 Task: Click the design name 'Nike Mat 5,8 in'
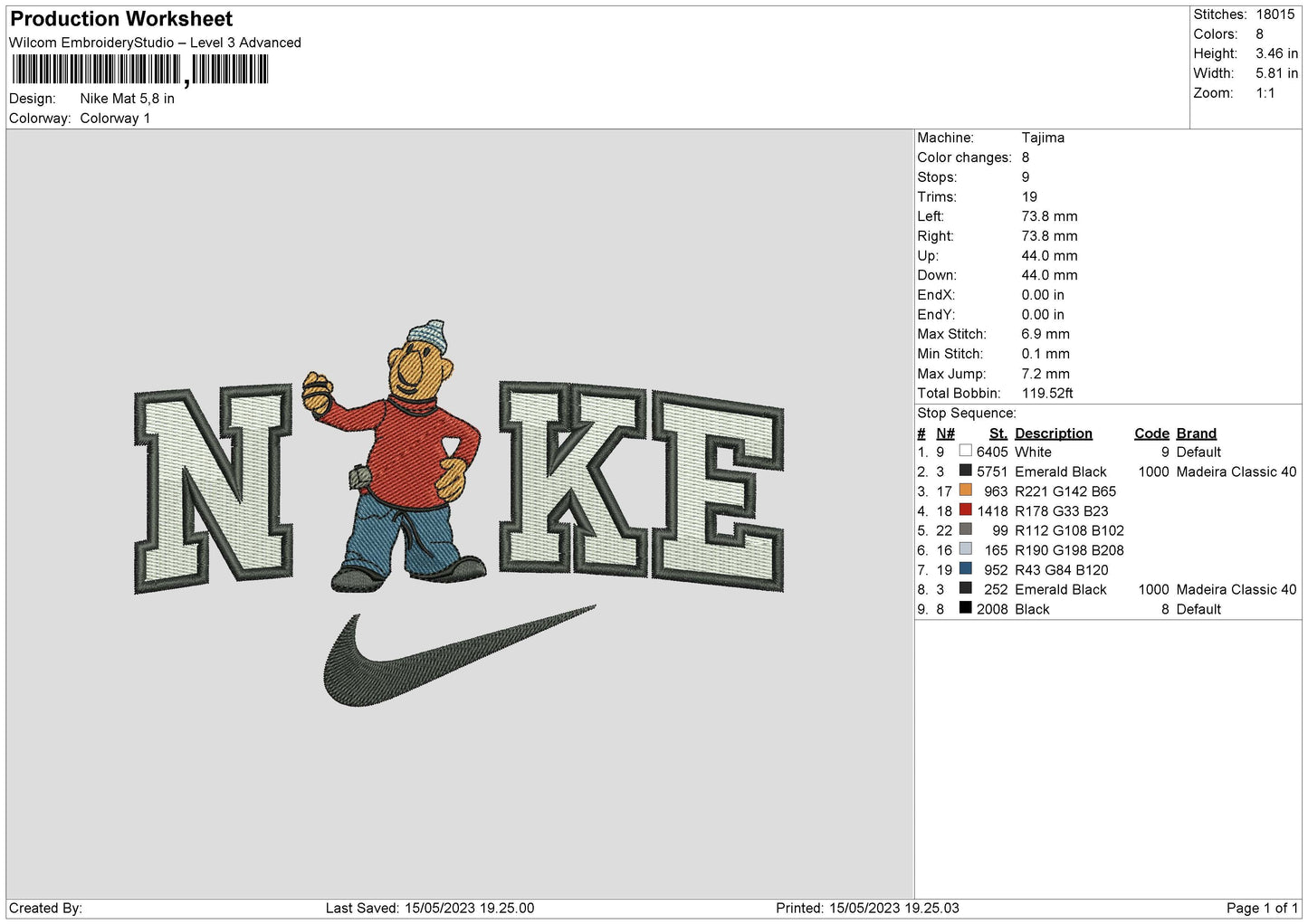pyautogui.click(x=128, y=99)
